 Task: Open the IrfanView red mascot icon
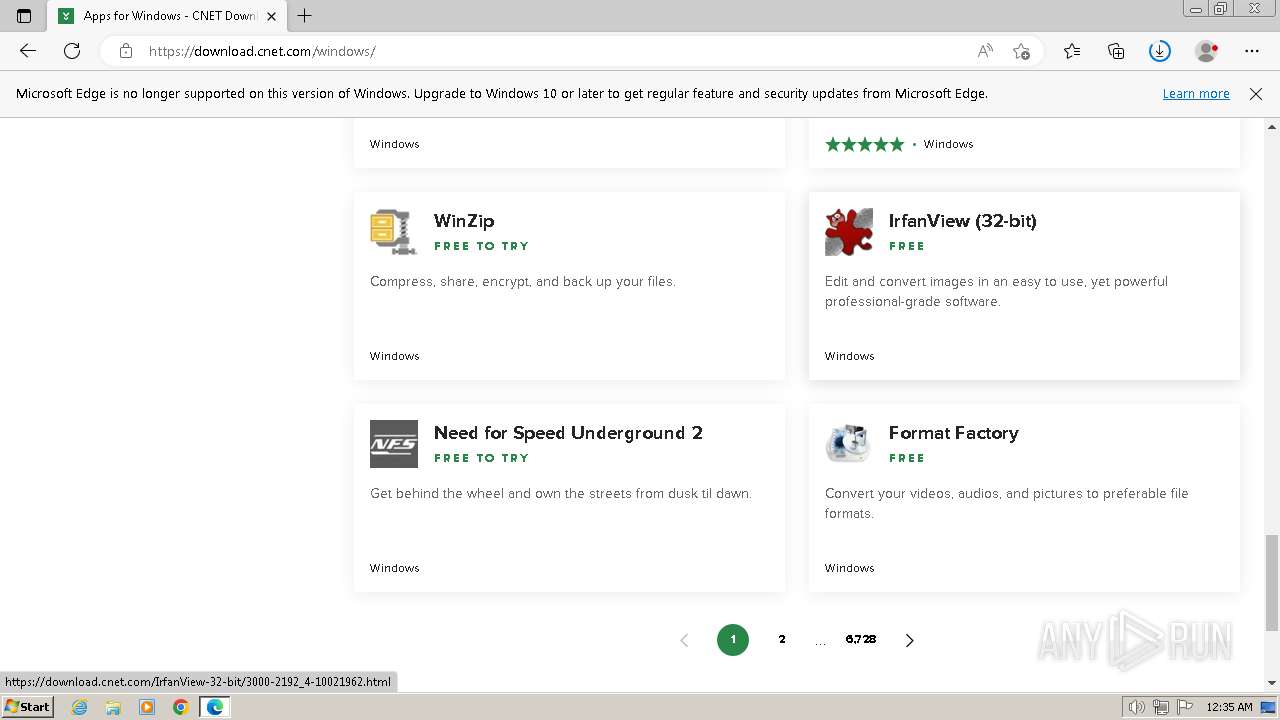click(849, 232)
